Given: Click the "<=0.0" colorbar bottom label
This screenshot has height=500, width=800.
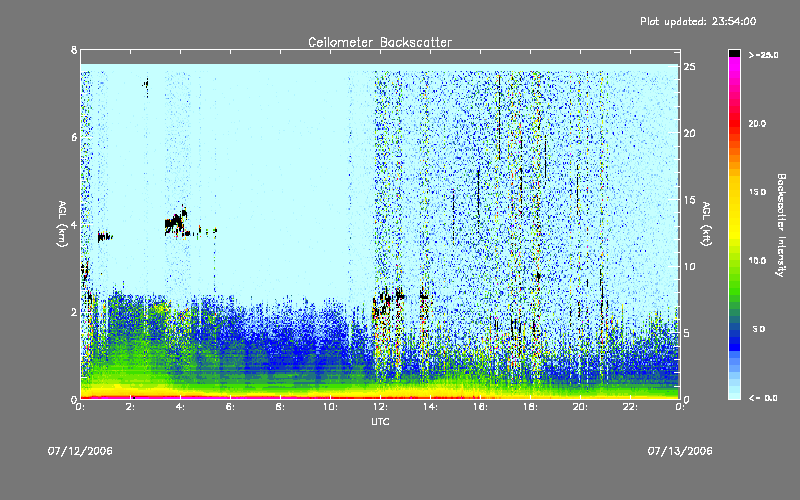Looking at the screenshot, I should pos(763,398).
